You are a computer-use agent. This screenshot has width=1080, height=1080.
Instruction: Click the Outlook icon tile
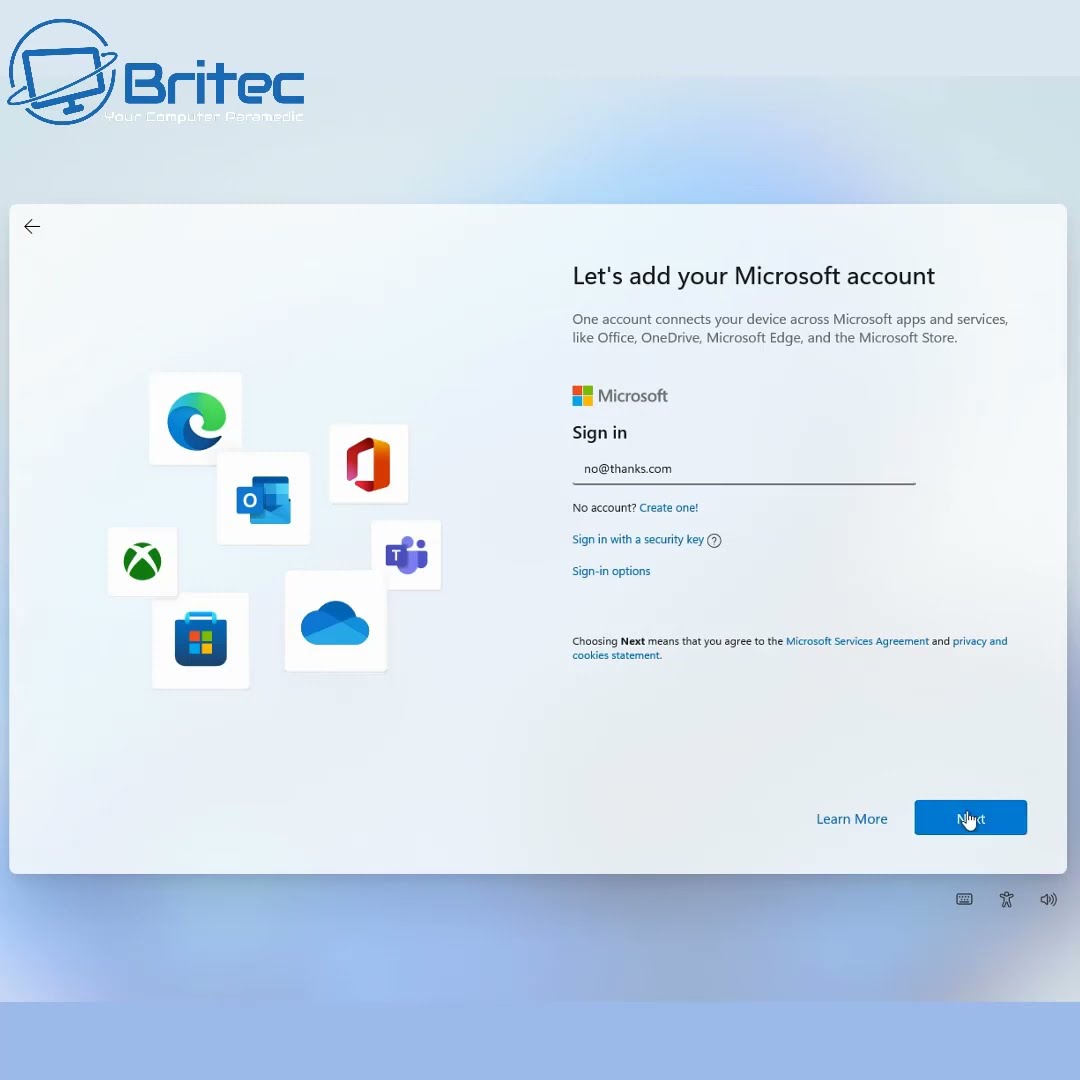[x=263, y=499]
